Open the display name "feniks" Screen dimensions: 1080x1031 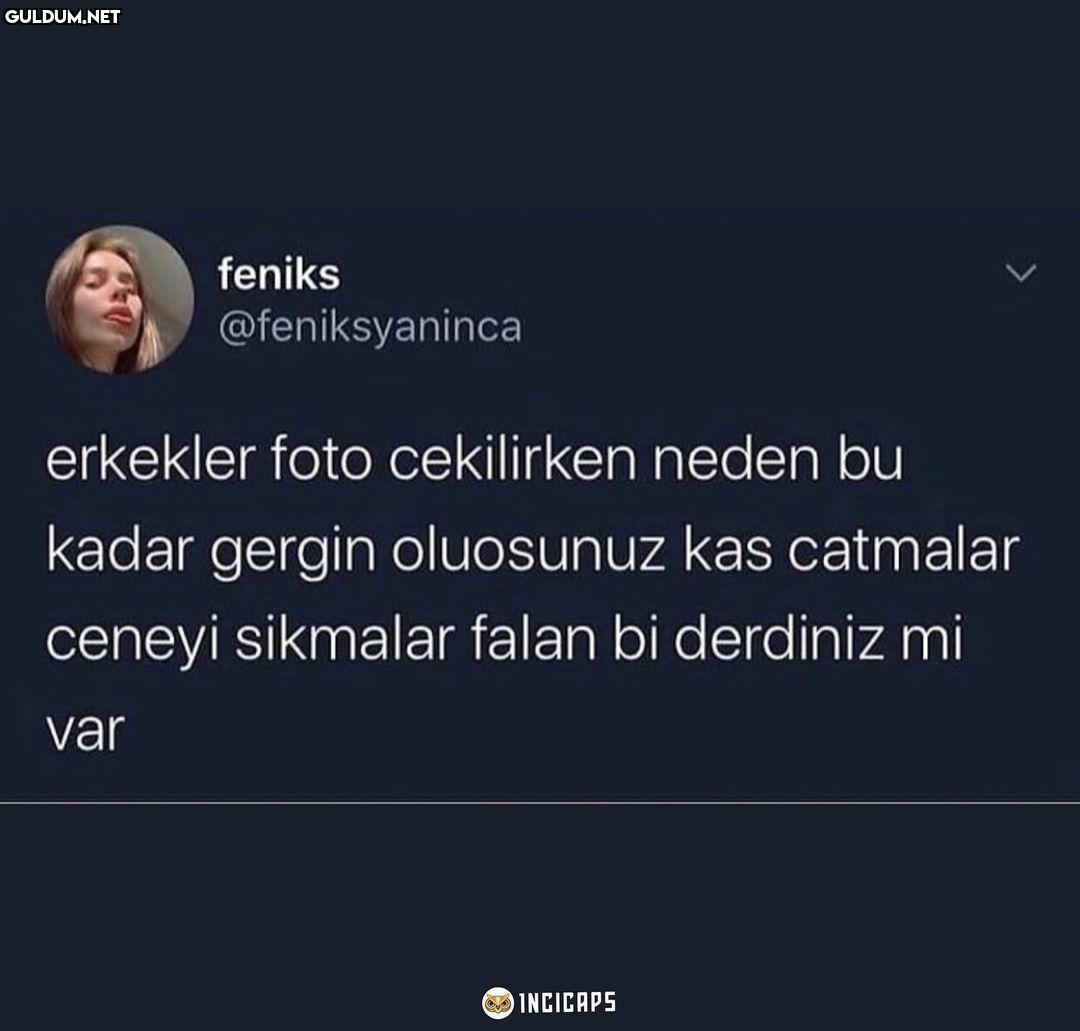(x=279, y=275)
